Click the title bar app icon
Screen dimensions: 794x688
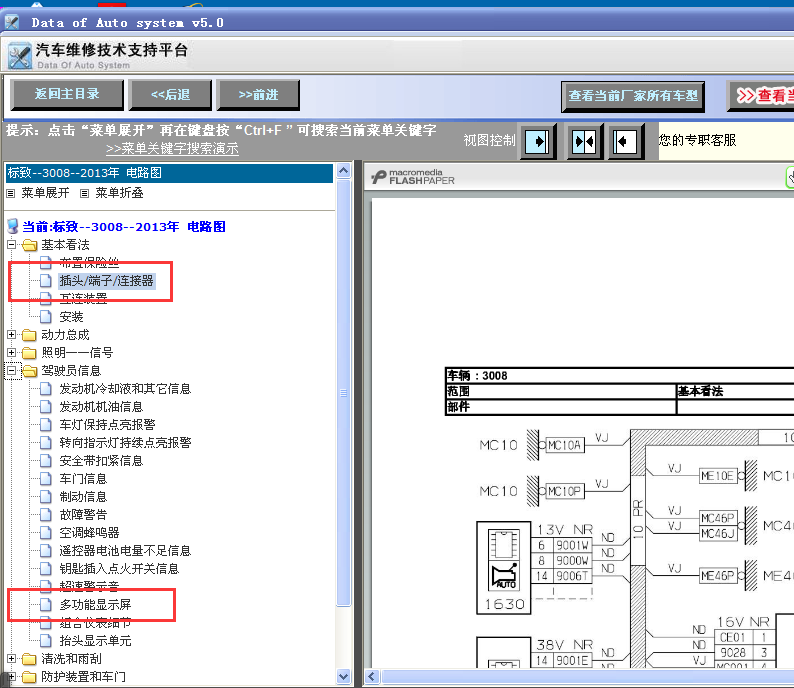point(12,22)
